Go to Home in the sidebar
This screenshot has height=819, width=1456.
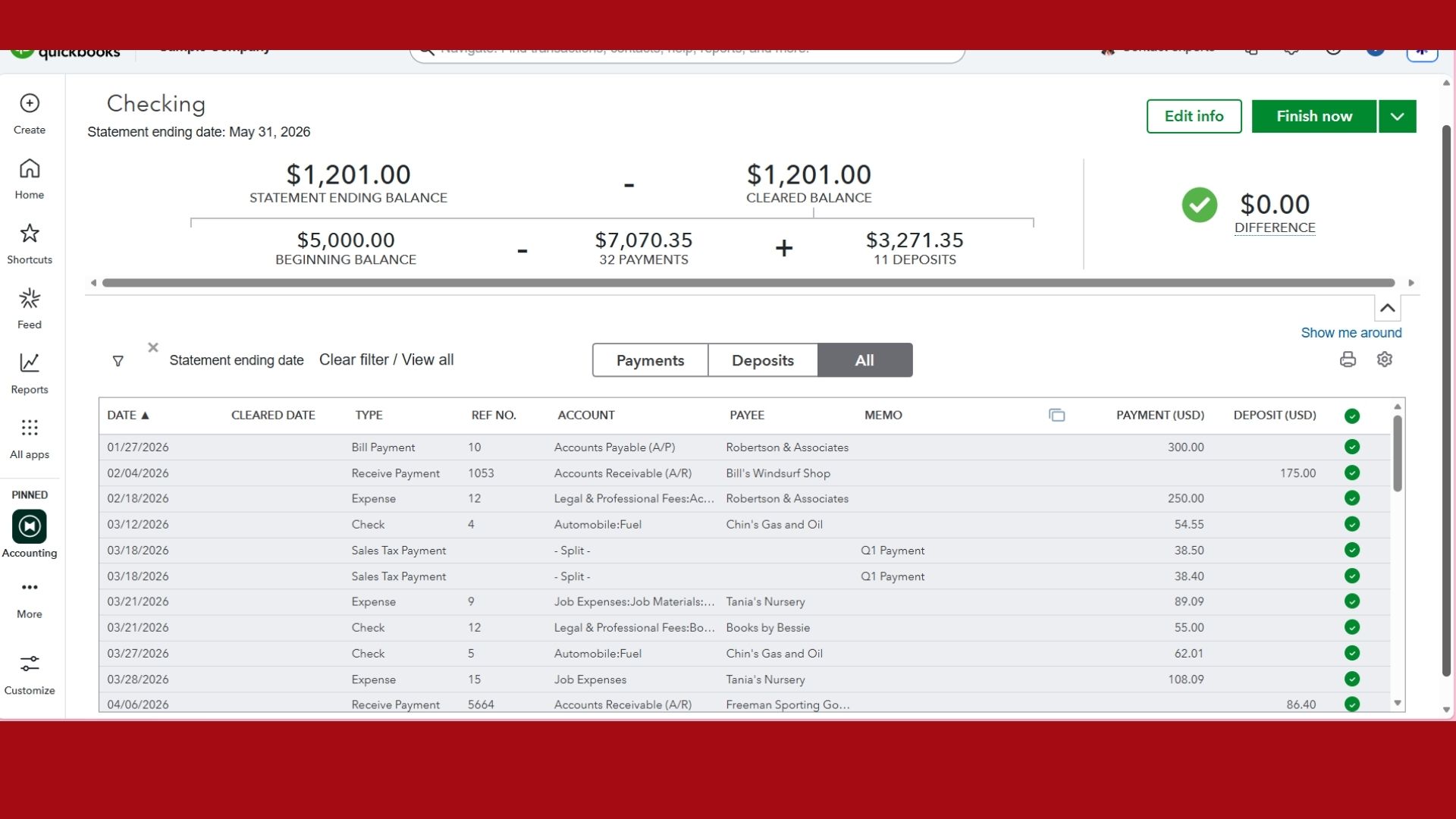(x=30, y=168)
